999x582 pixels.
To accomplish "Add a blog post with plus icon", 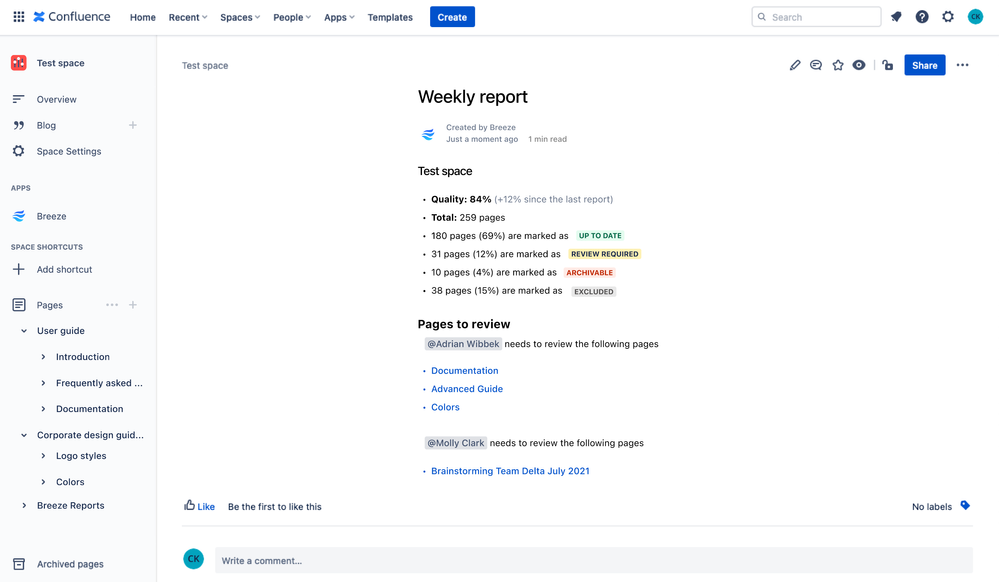I will [x=133, y=125].
